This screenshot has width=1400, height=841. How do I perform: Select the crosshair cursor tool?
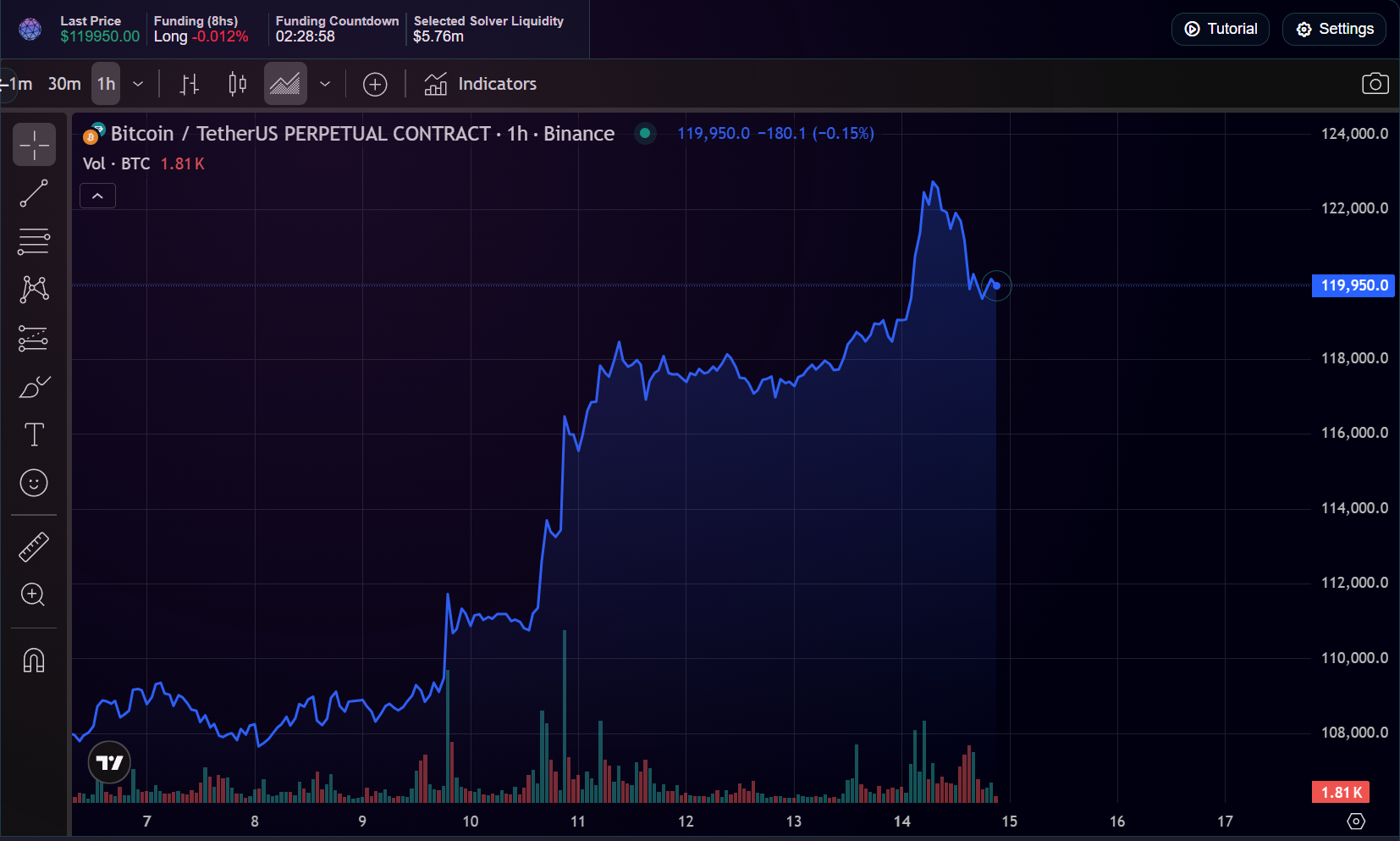point(34,146)
